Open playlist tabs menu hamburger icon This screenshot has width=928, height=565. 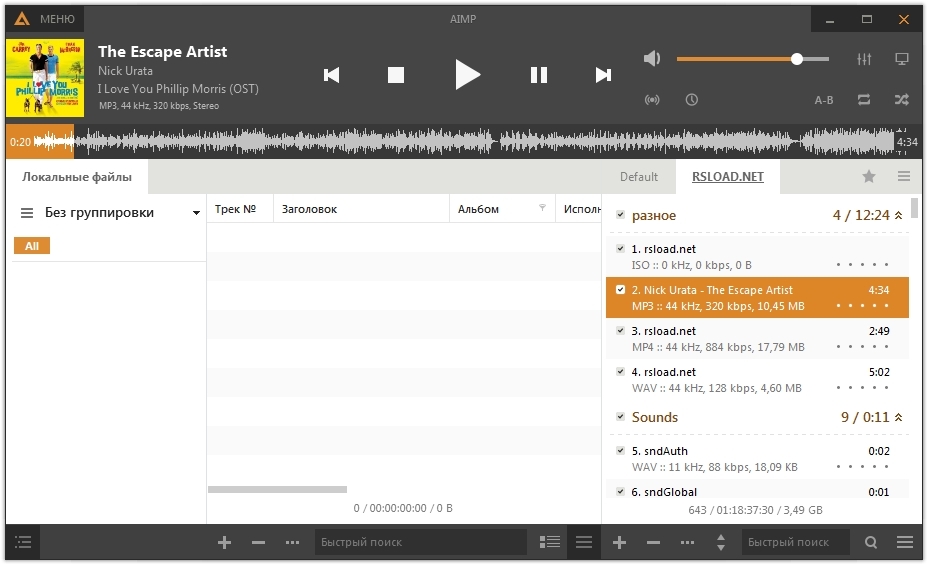(x=903, y=176)
